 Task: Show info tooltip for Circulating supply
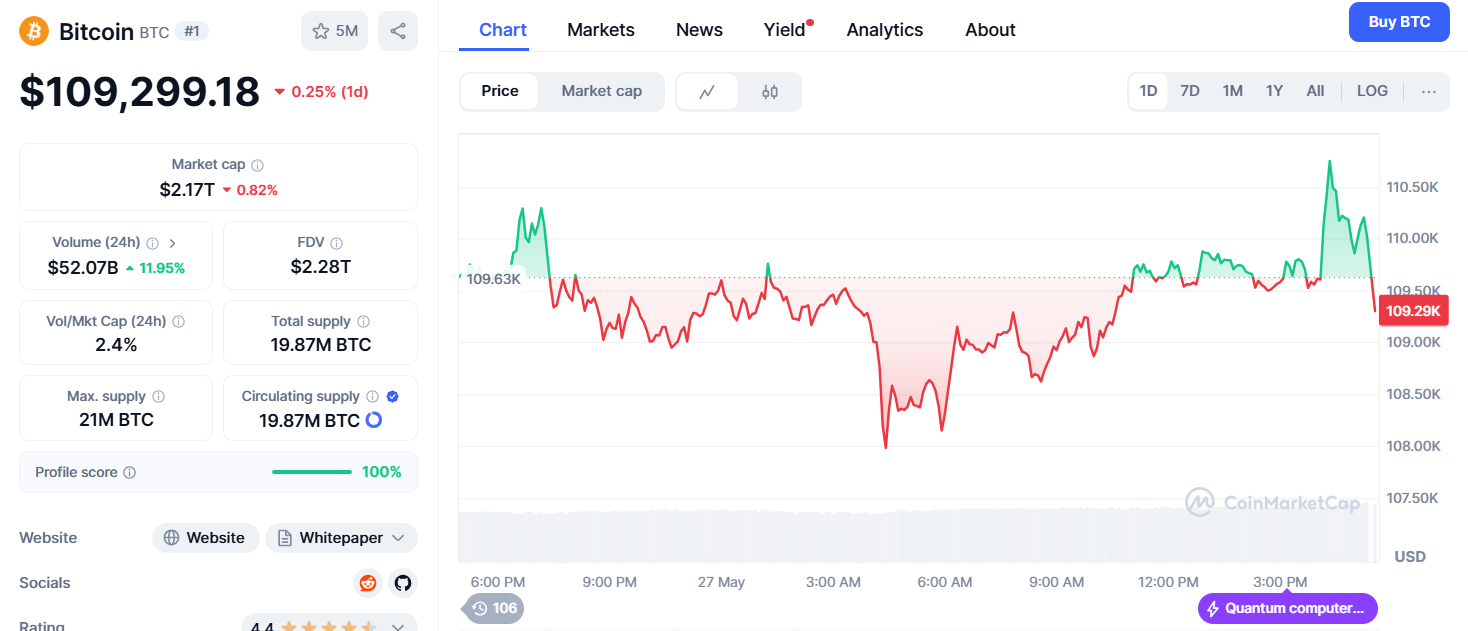point(372,397)
